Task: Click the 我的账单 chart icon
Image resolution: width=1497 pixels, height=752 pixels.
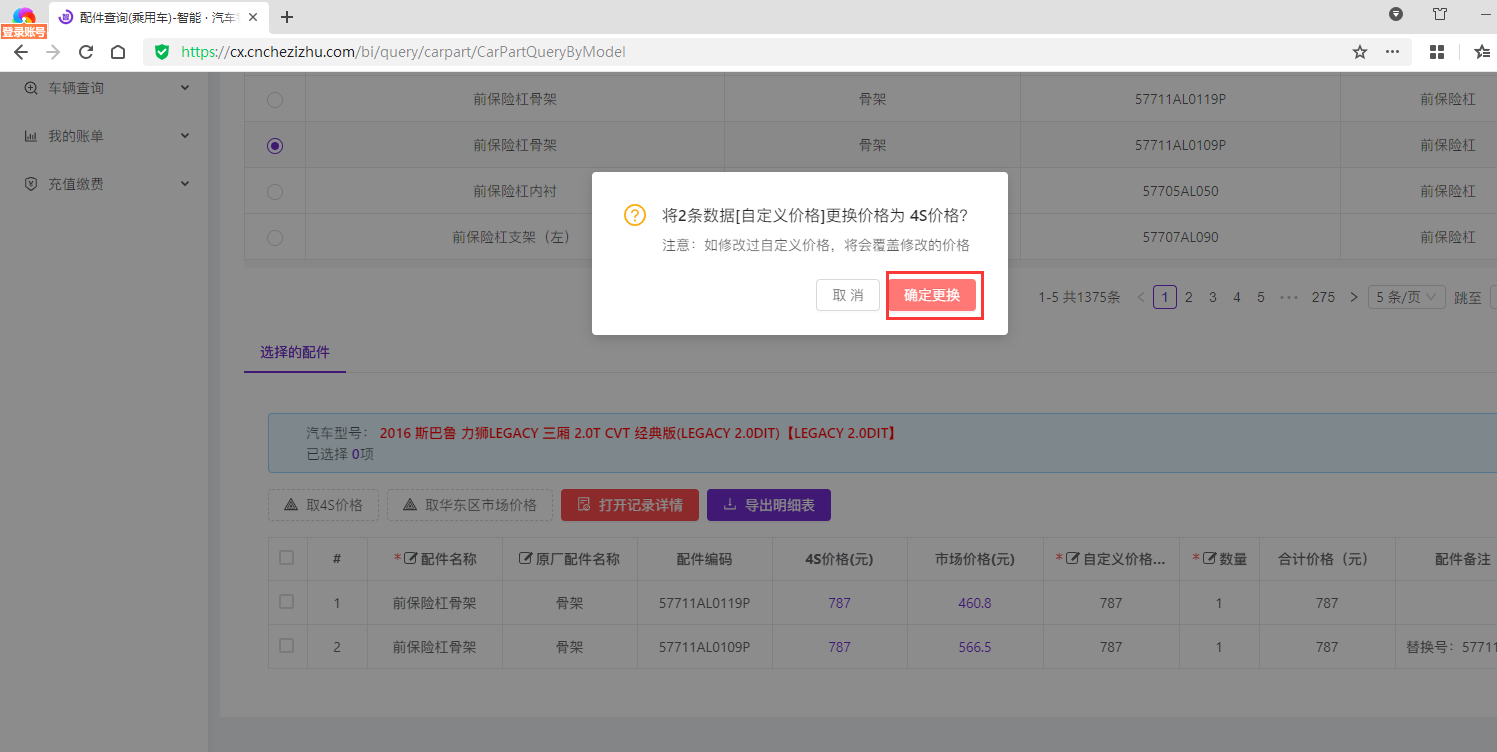Action: click(31, 136)
